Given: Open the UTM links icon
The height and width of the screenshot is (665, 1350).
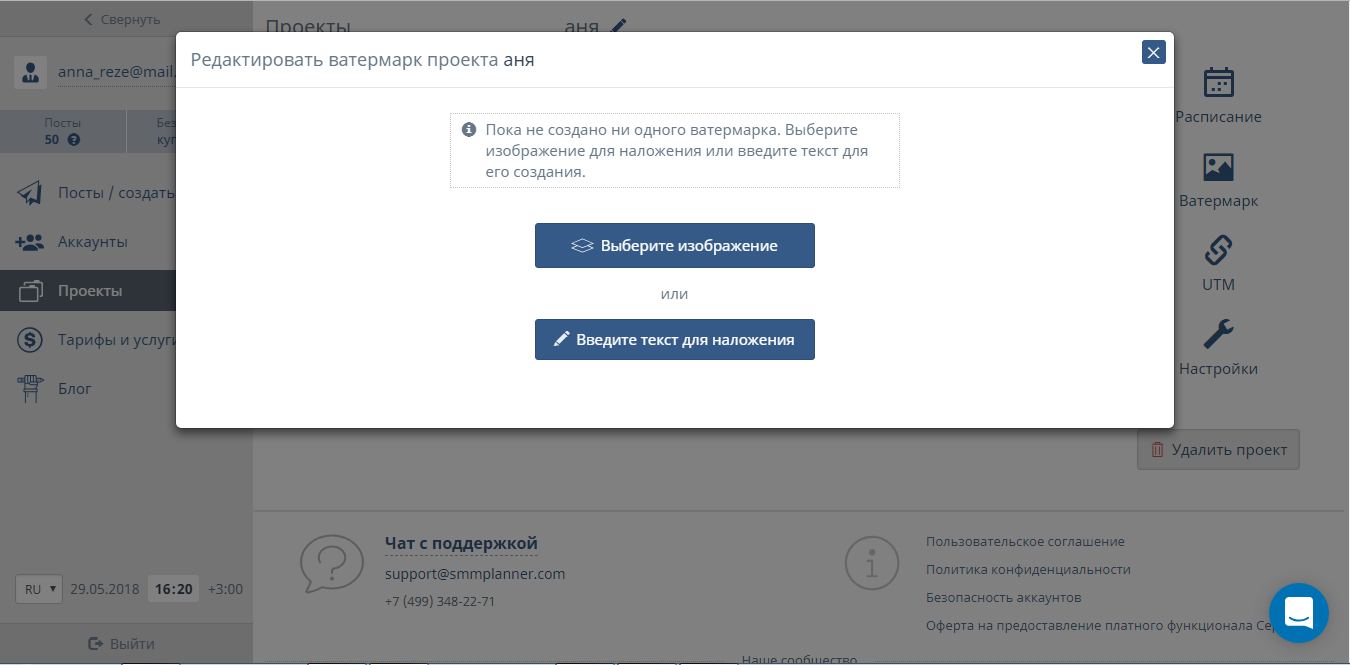Looking at the screenshot, I should coord(1218,251).
